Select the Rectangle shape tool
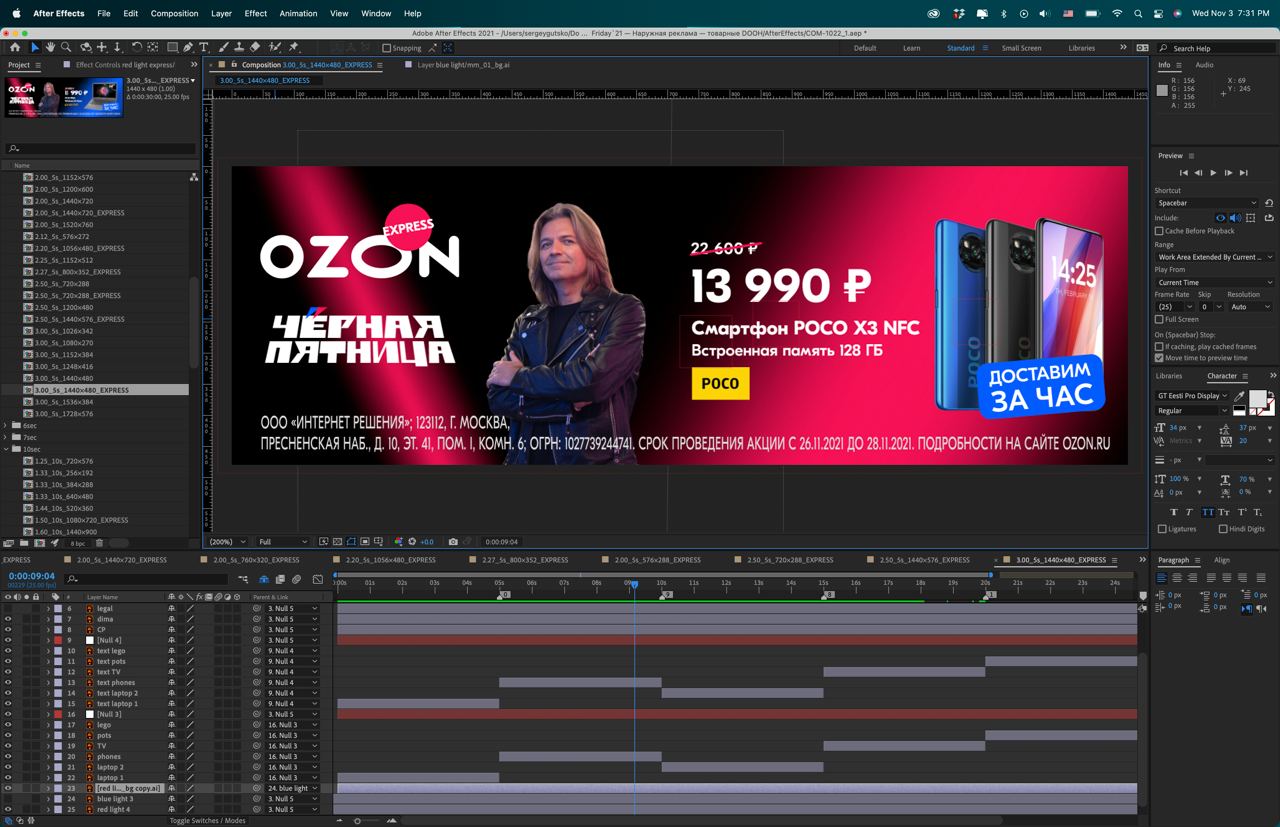The image size is (1280, 827). point(172,47)
